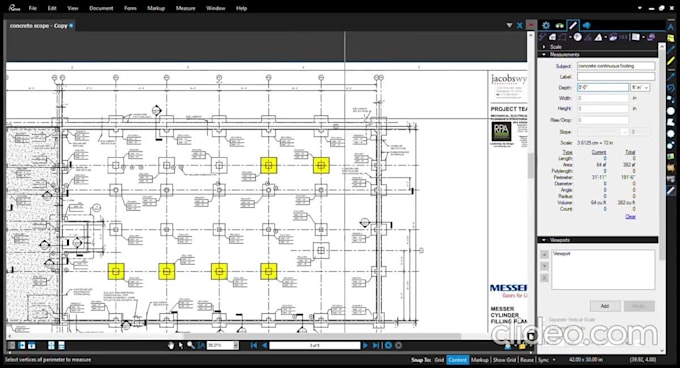Toggle Snap To Grid
Image resolution: width=680 pixels, height=368 pixels.
click(x=439, y=360)
